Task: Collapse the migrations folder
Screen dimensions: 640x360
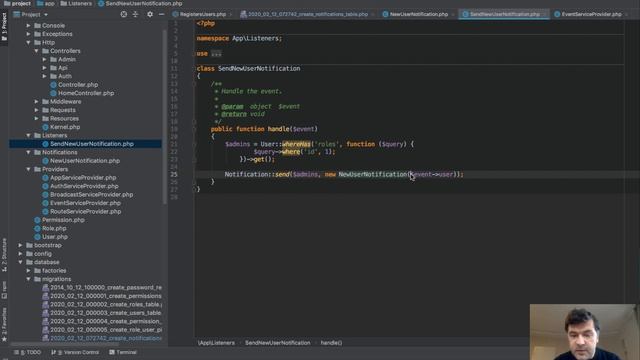Action: point(29,279)
